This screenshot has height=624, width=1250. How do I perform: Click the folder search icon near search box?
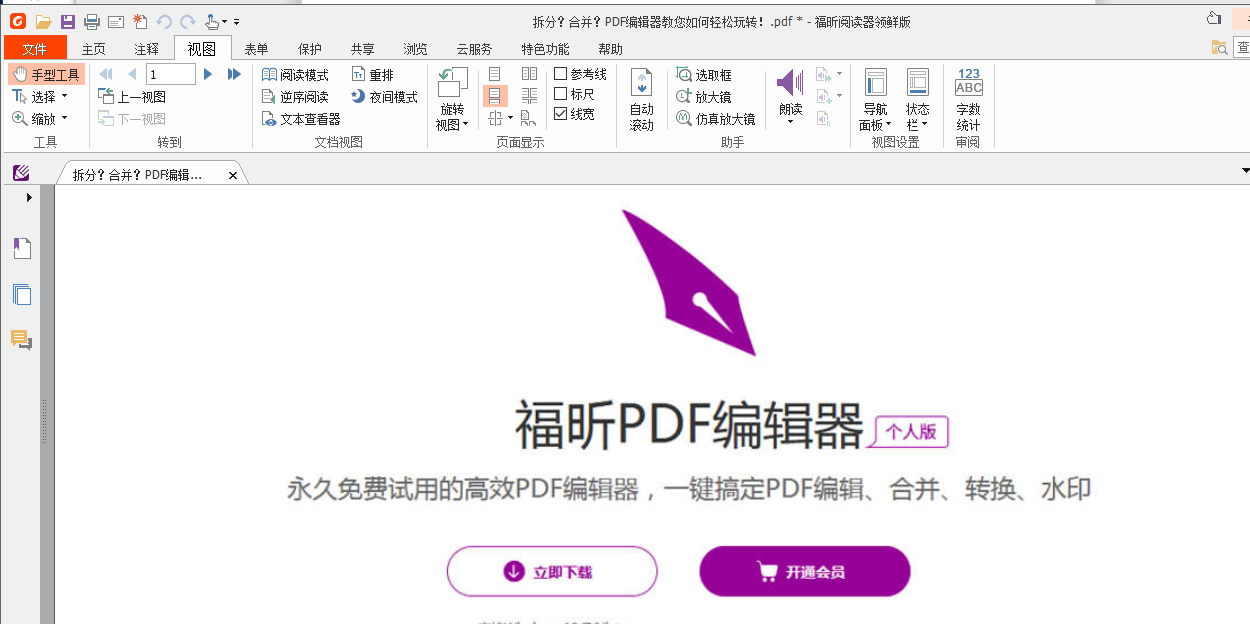click(1220, 48)
